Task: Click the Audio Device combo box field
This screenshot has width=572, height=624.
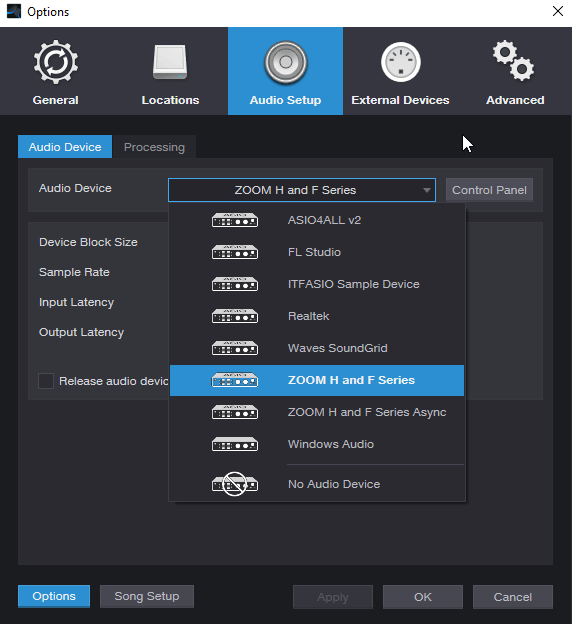Action: [x=302, y=190]
